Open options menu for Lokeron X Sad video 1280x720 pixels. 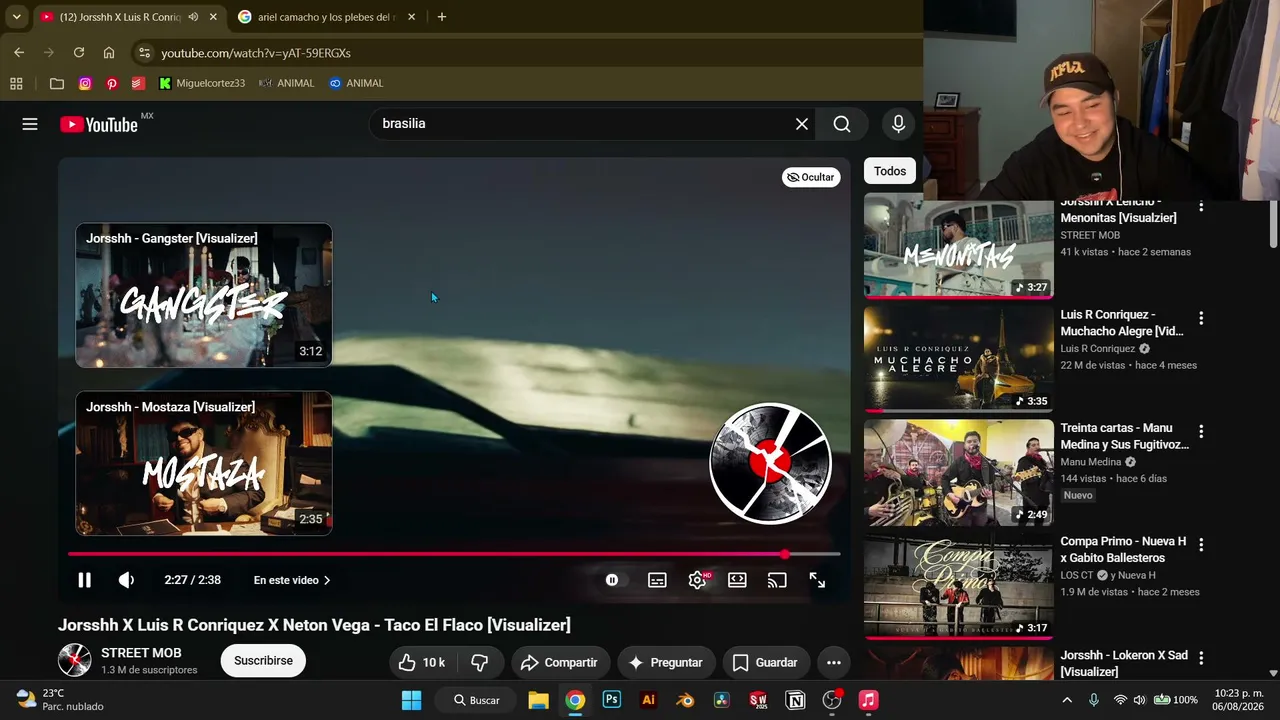click(1201, 658)
